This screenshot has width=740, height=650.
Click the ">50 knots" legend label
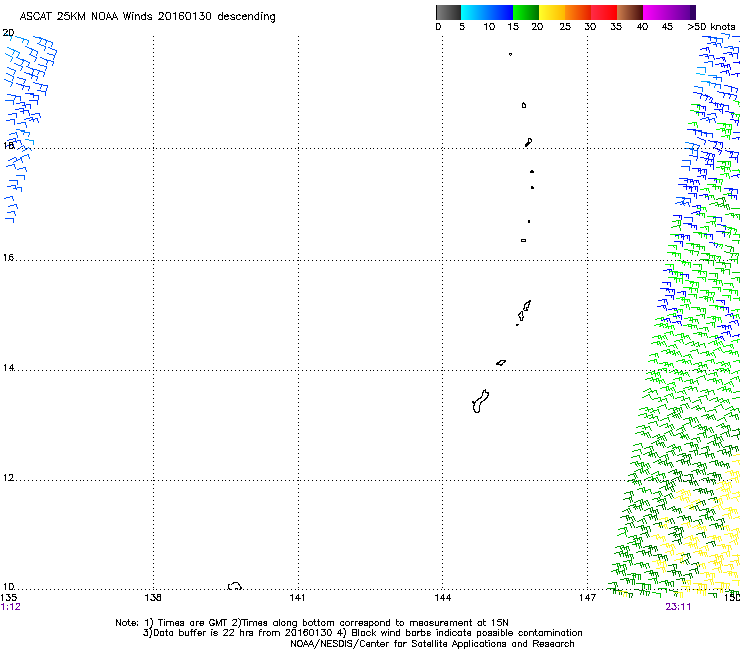[x=711, y=27]
